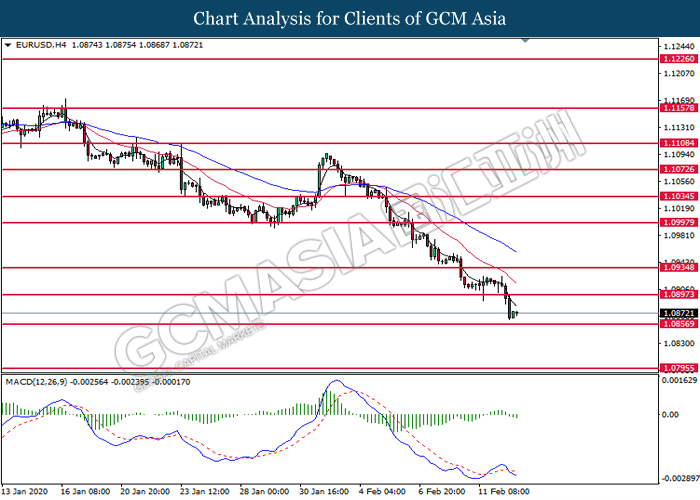Click the EURUSD,H4 symbol title text
This screenshot has width=700, height=500.
(41, 45)
